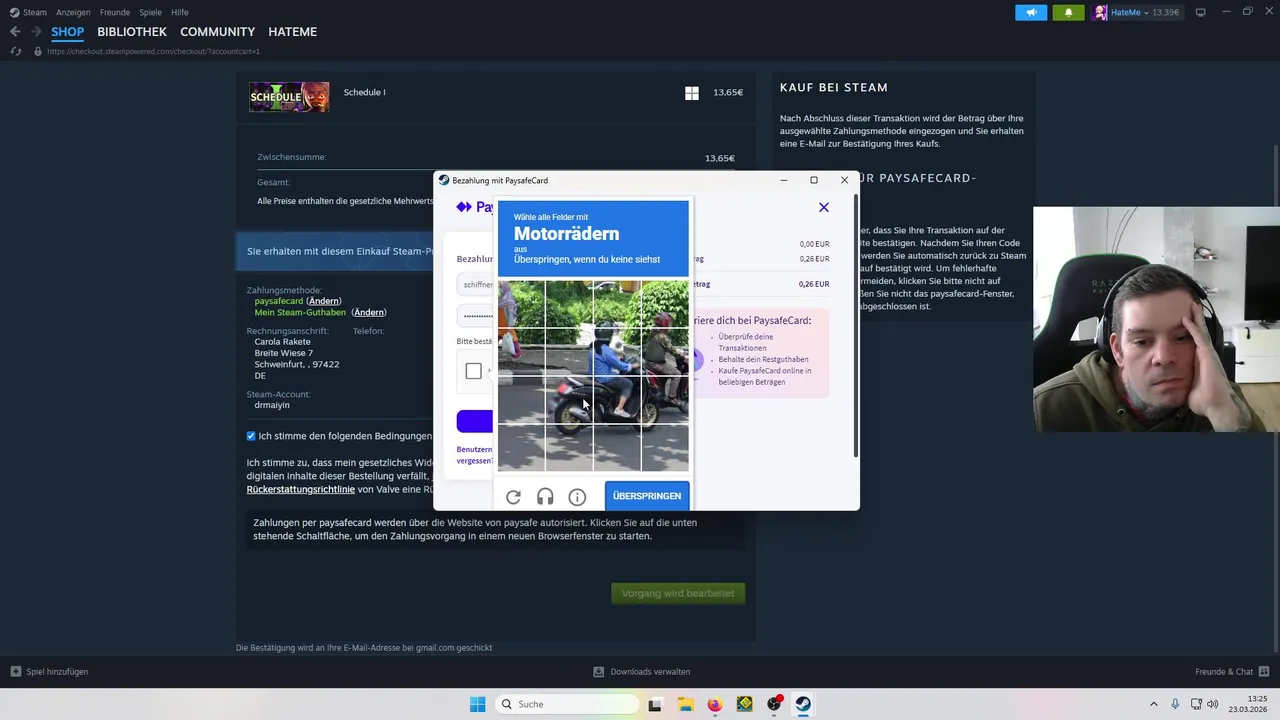Viewport: 1280px width, 720px height.
Task: Click the Steam forward navigation arrow
Action: (x=36, y=32)
